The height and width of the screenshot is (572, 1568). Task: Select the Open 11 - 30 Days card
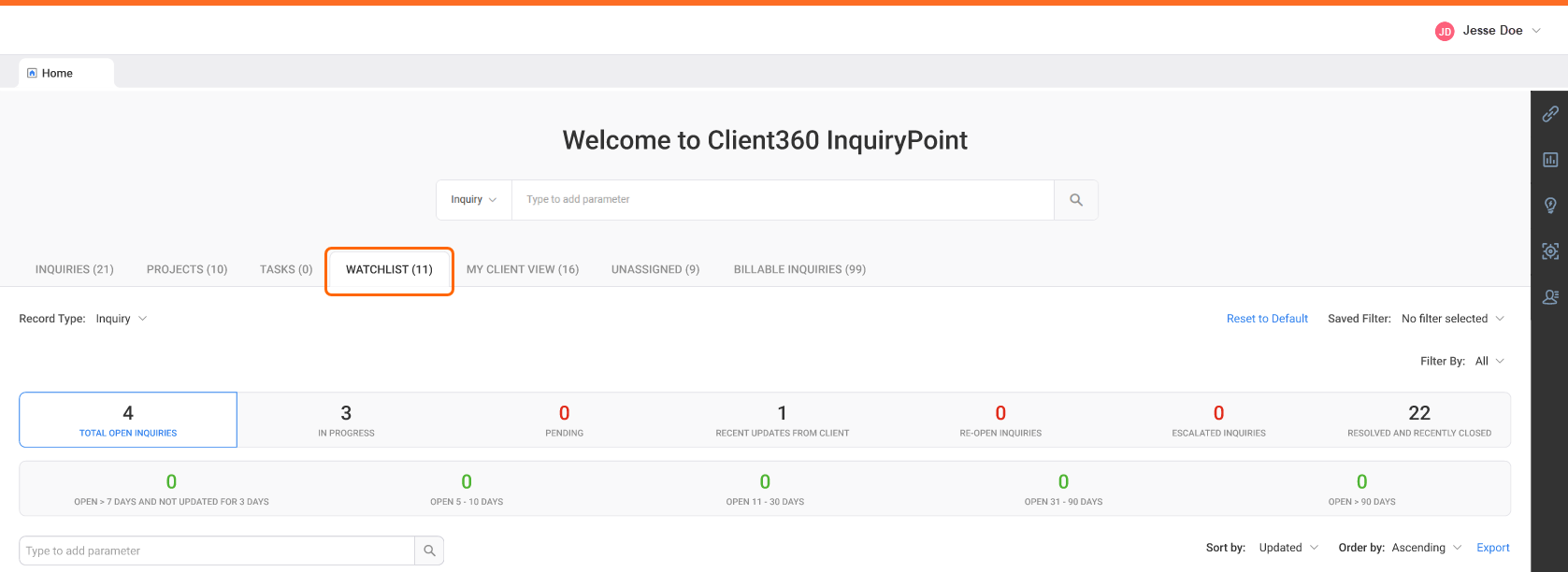[x=765, y=489]
